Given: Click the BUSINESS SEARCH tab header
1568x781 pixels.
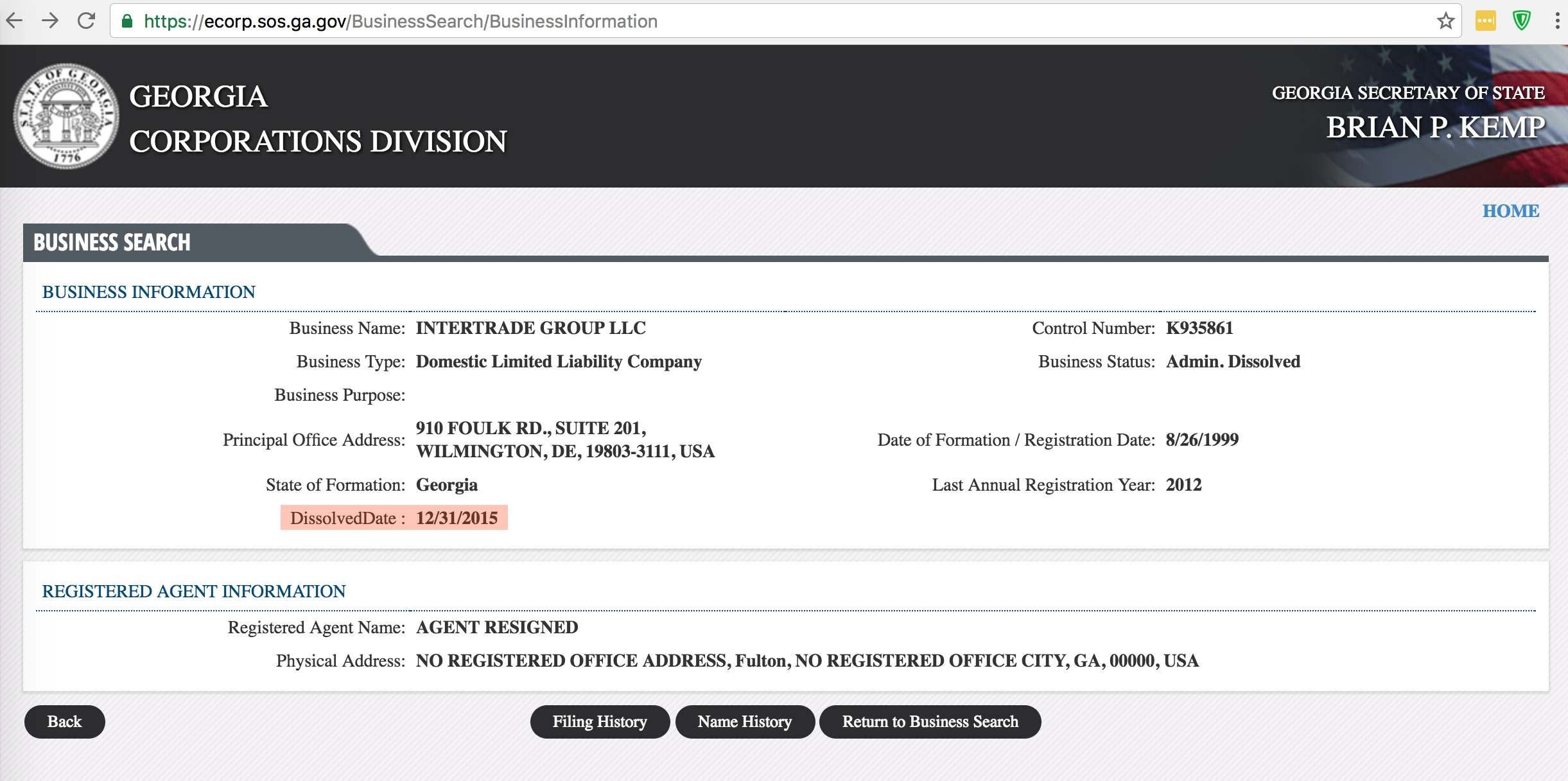Looking at the screenshot, I should click(112, 243).
